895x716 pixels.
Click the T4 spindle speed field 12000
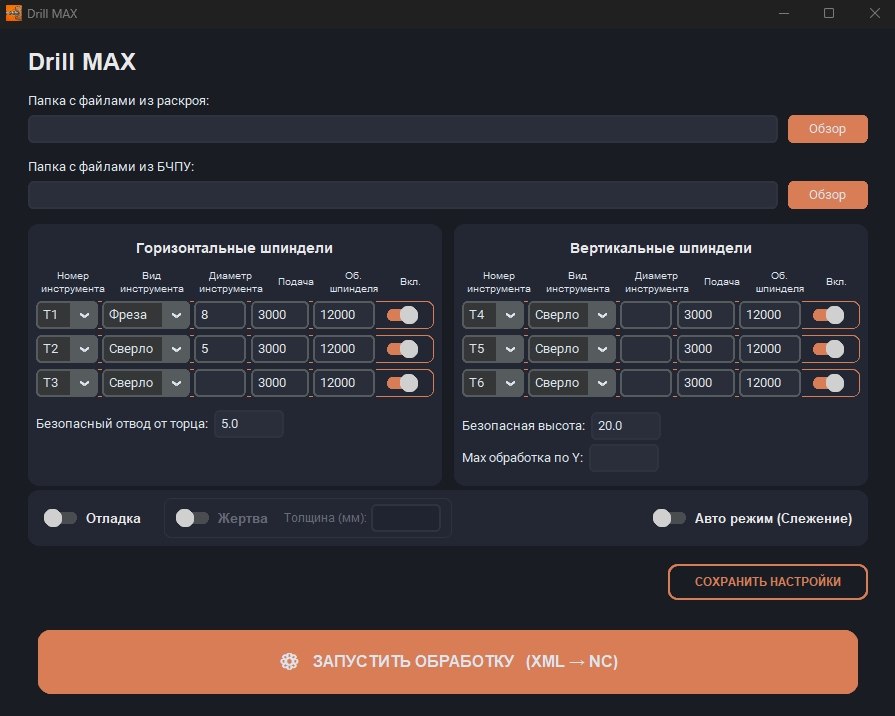(770, 315)
